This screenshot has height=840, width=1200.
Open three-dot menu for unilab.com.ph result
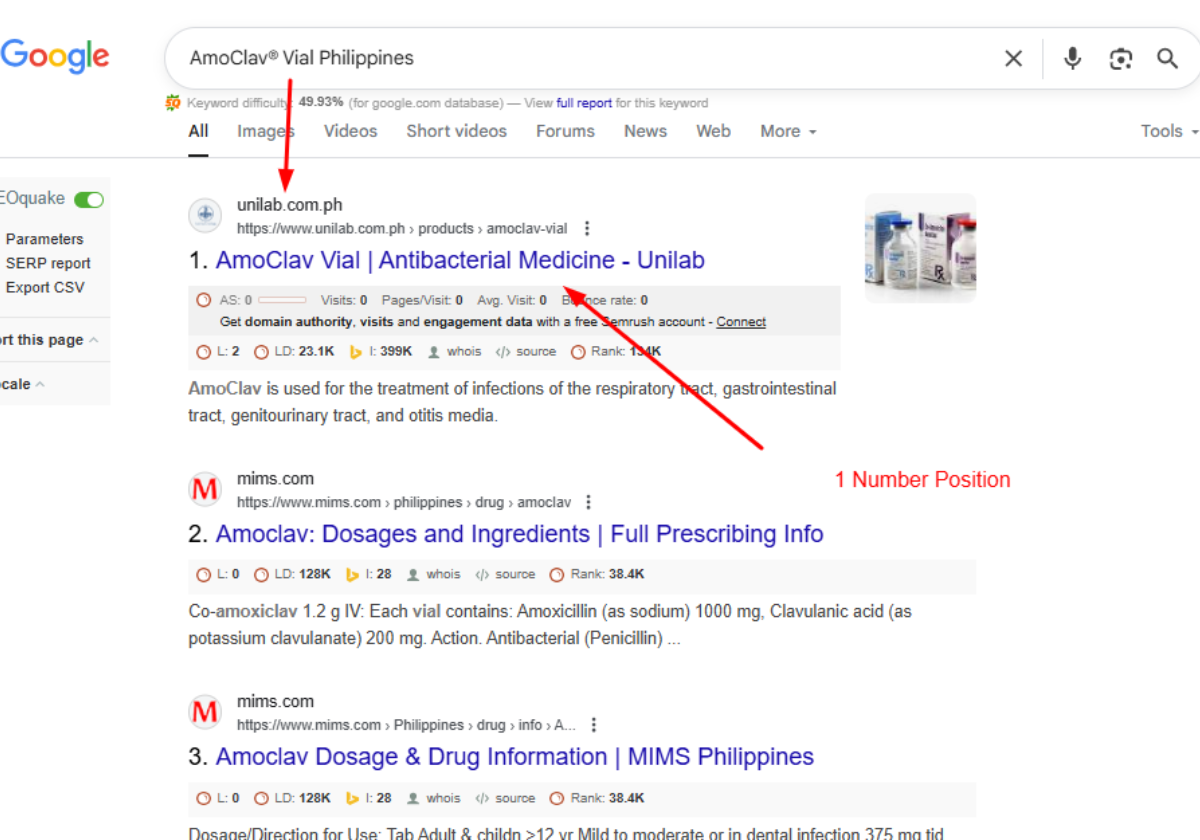[587, 228]
